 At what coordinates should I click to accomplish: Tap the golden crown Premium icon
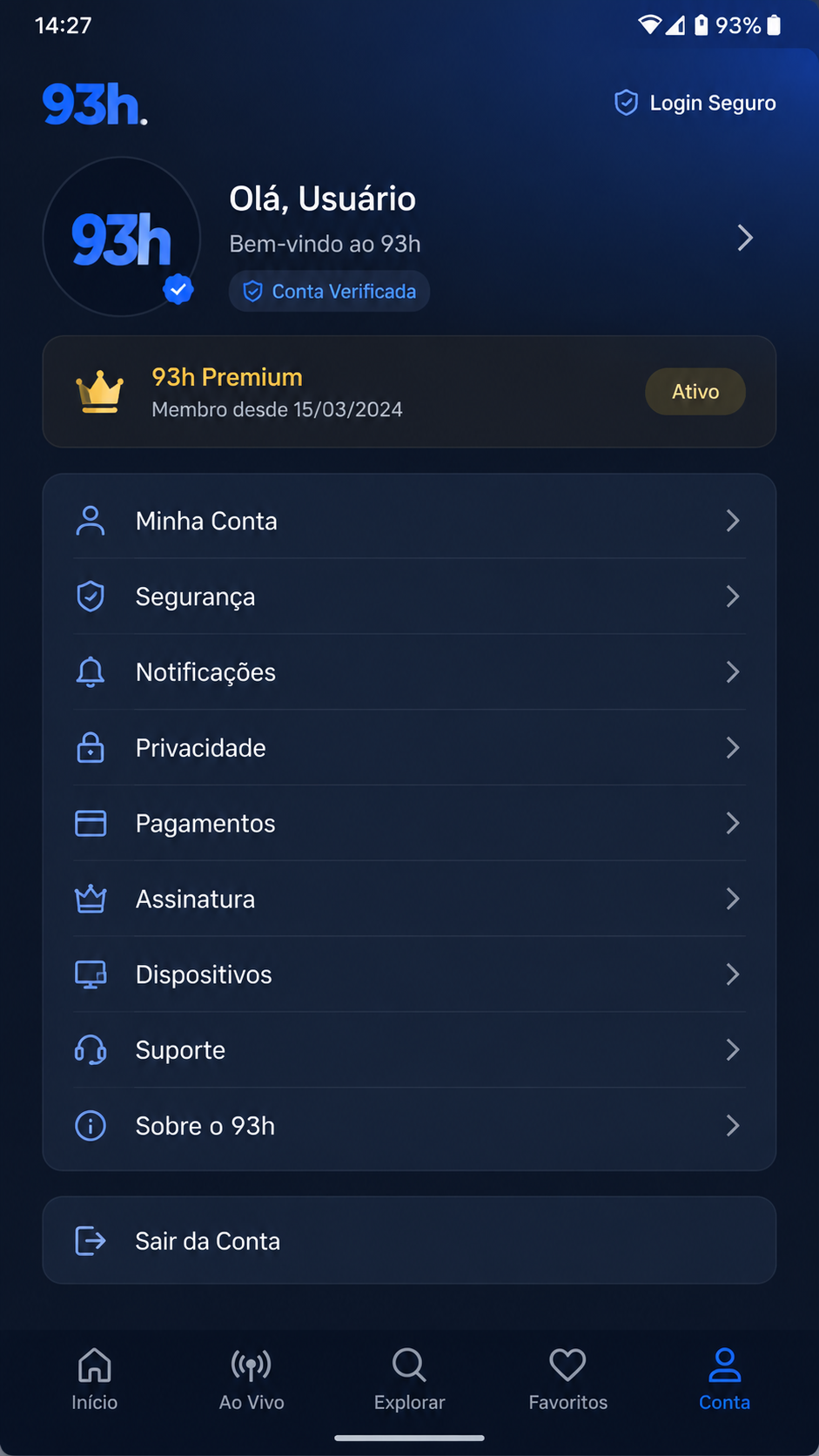(100, 392)
